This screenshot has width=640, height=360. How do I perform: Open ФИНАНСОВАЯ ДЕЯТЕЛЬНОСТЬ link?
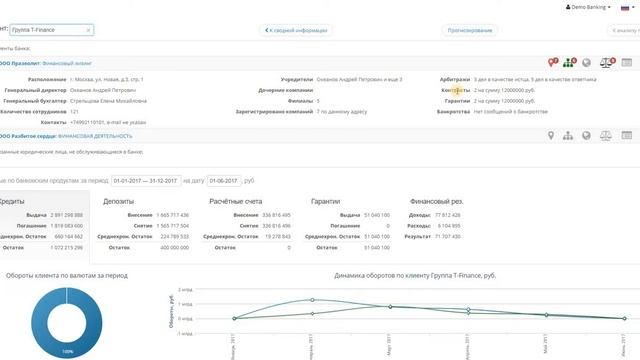(x=95, y=136)
